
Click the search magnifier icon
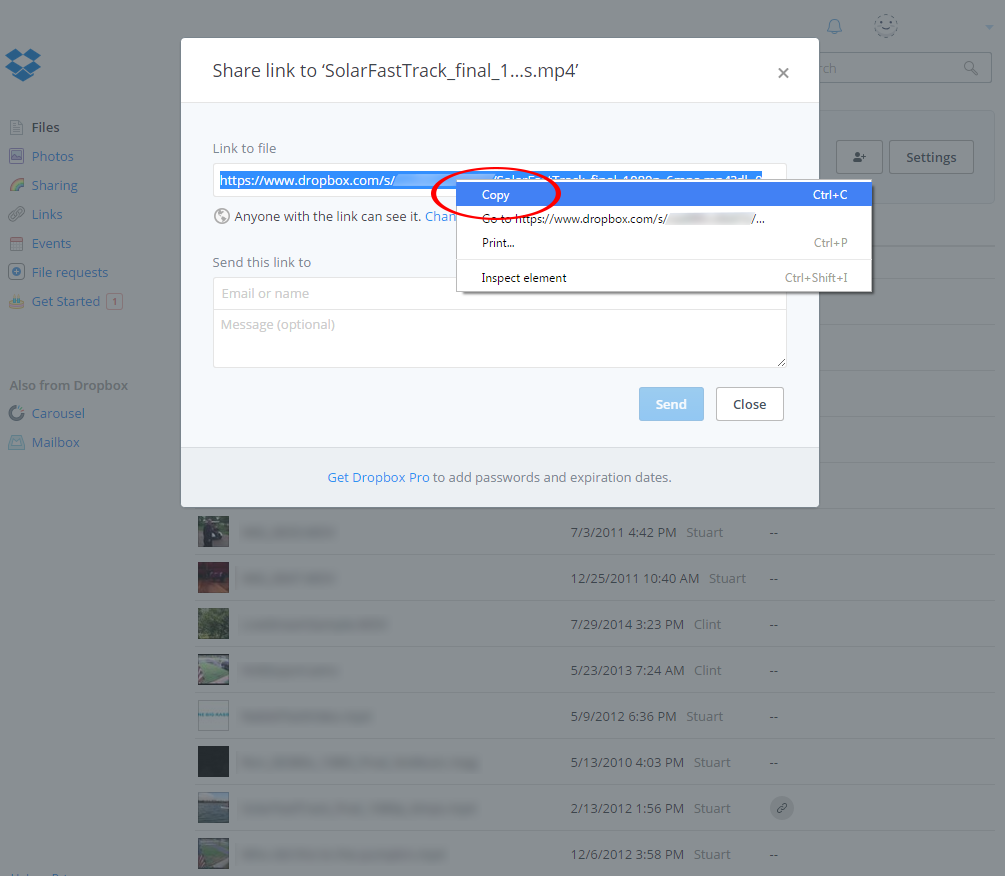click(971, 68)
